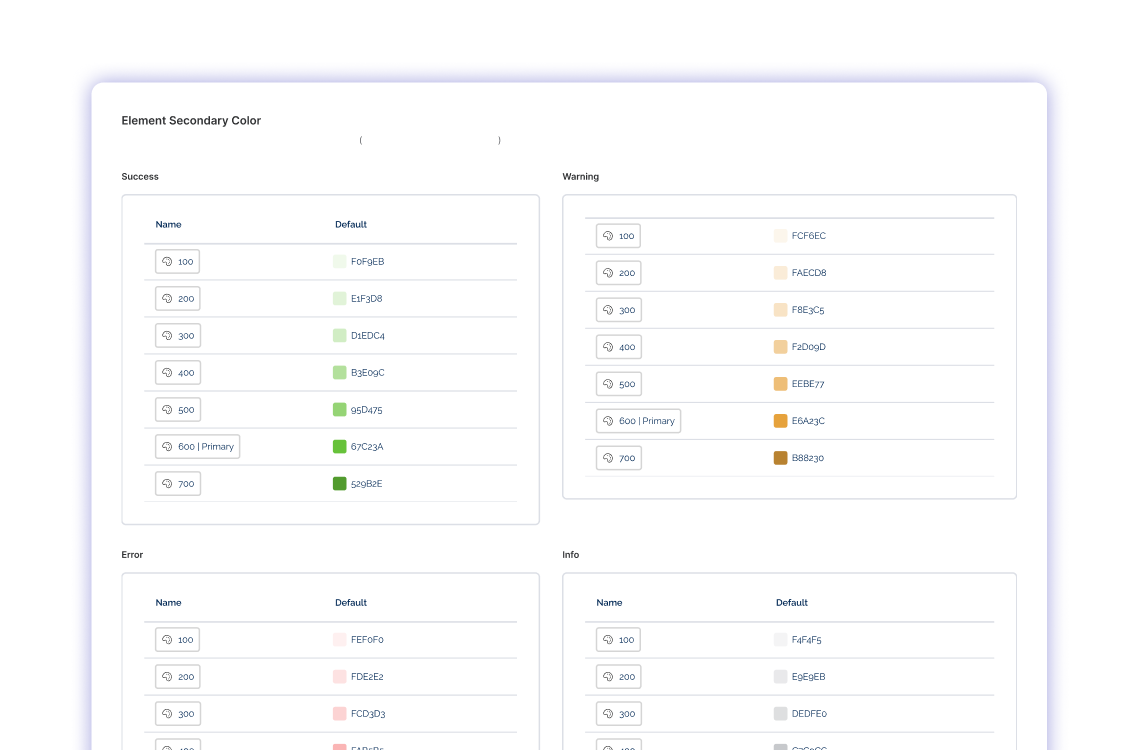Click the palette icon in Warning 200 chip
This screenshot has width=1139, height=750.
pyautogui.click(x=608, y=273)
